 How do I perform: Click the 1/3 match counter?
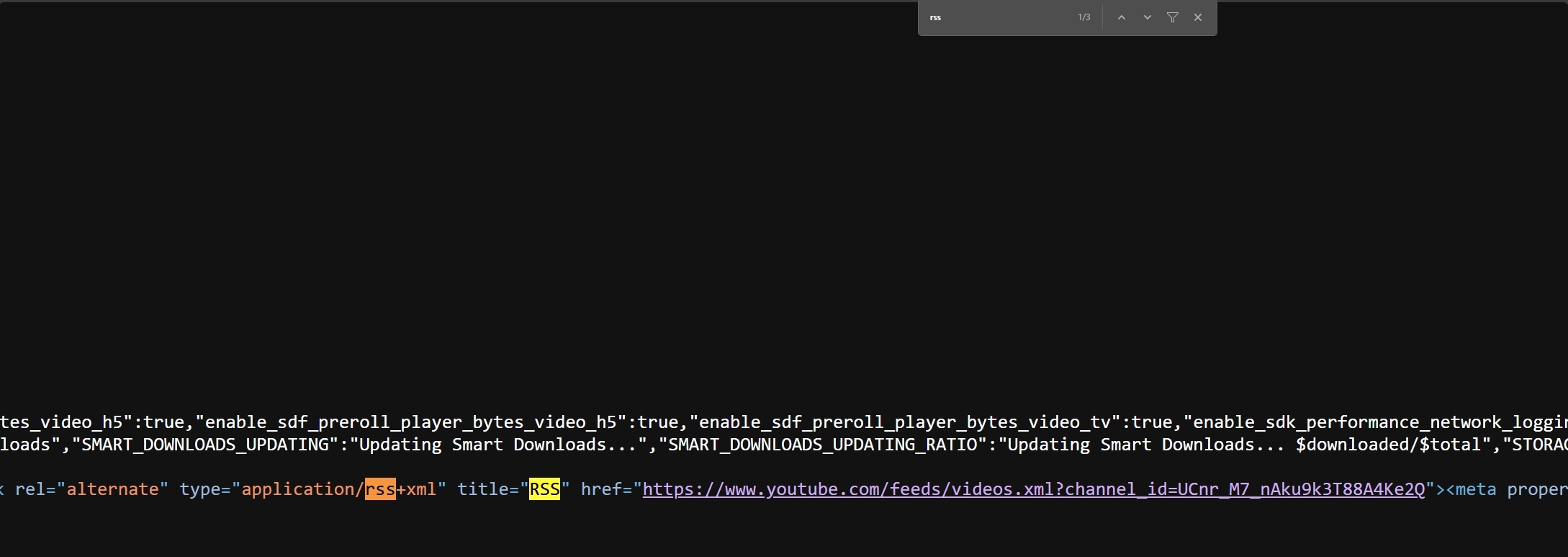[x=1083, y=17]
